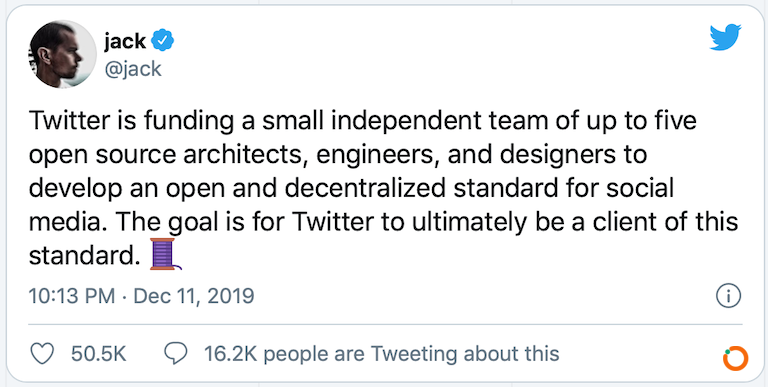
Task: Open the tweet via 10:13 PM timestamp
Action: click(x=72, y=296)
